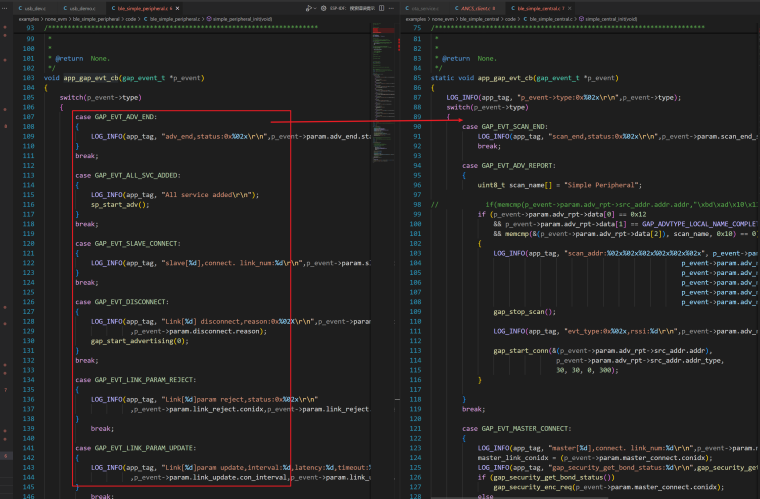
Task: Close the ble_simple_central.c tab
Action: coord(570,8)
